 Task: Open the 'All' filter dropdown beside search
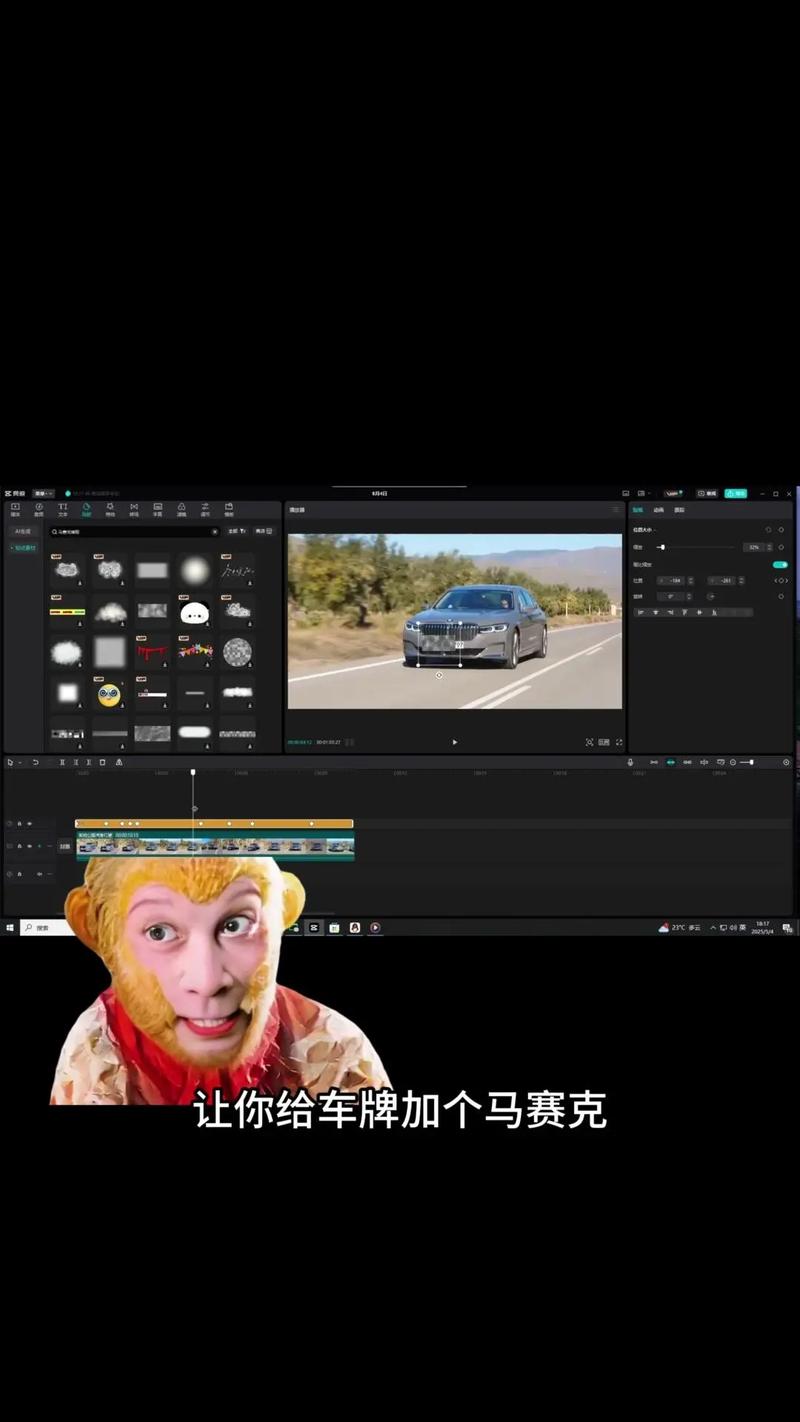pyautogui.click(x=237, y=531)
